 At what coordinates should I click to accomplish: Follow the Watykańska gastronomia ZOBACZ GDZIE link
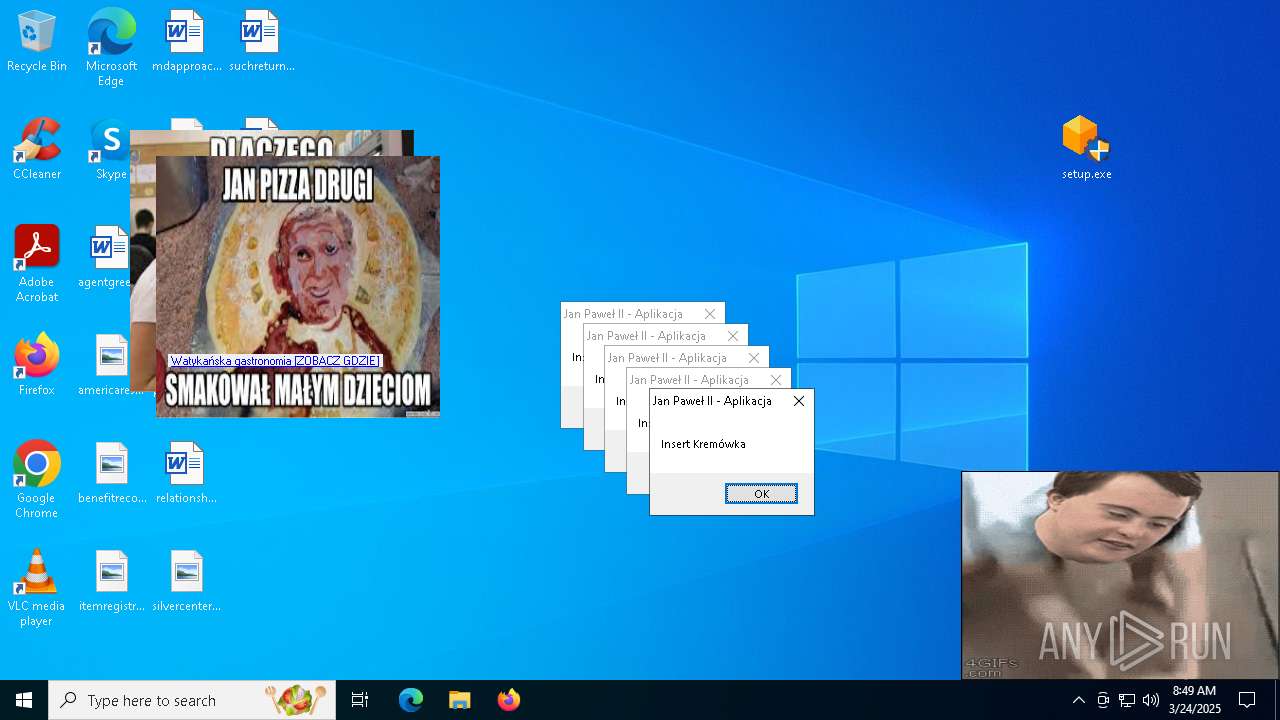point(275,361)
